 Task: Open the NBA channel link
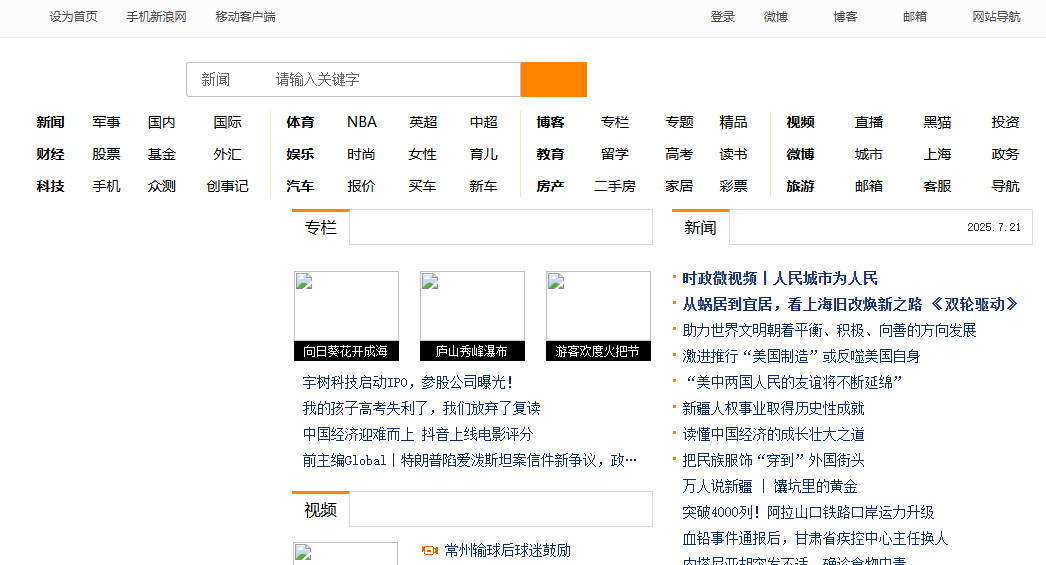(362, 122)
